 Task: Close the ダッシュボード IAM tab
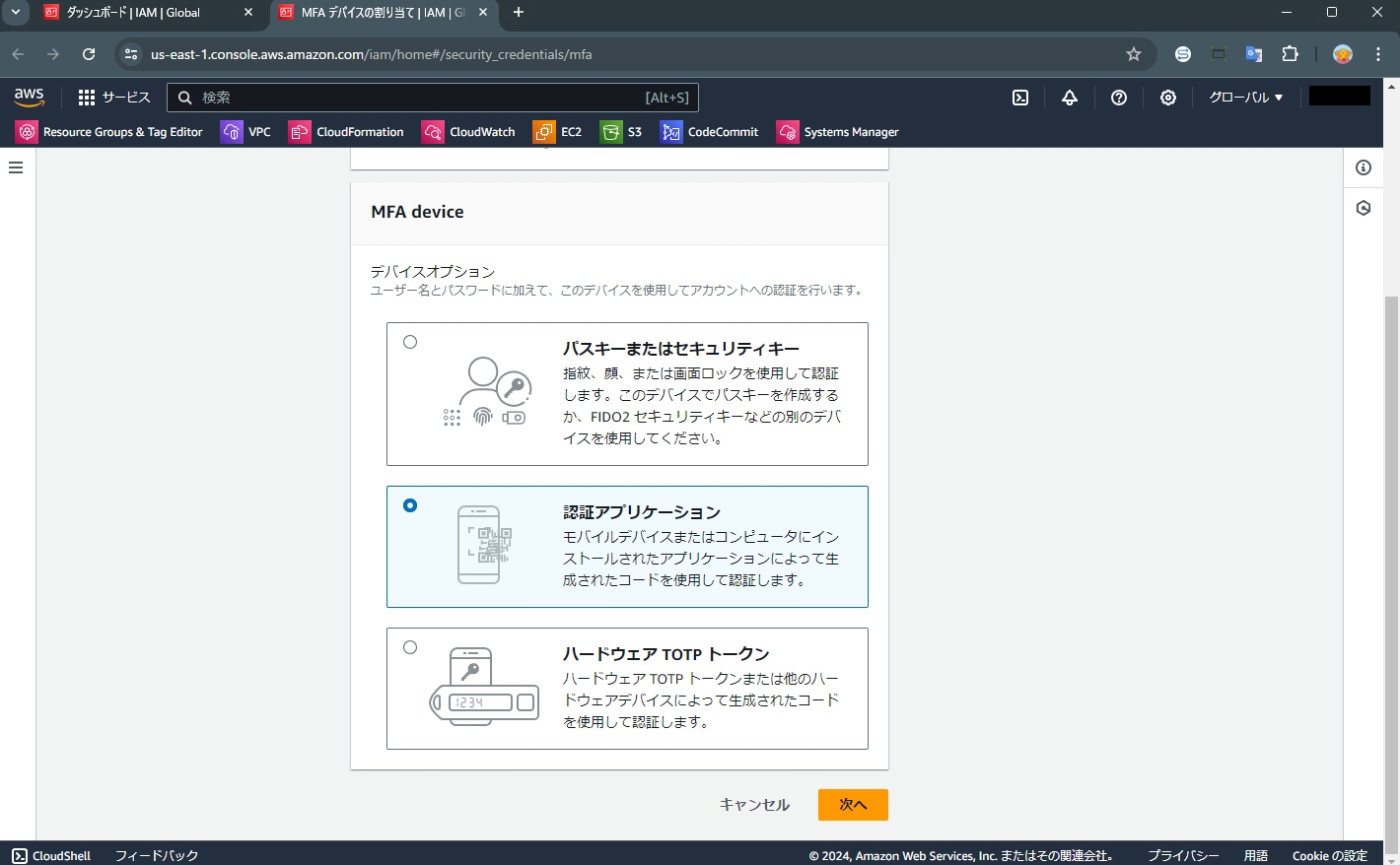(248, 12)
